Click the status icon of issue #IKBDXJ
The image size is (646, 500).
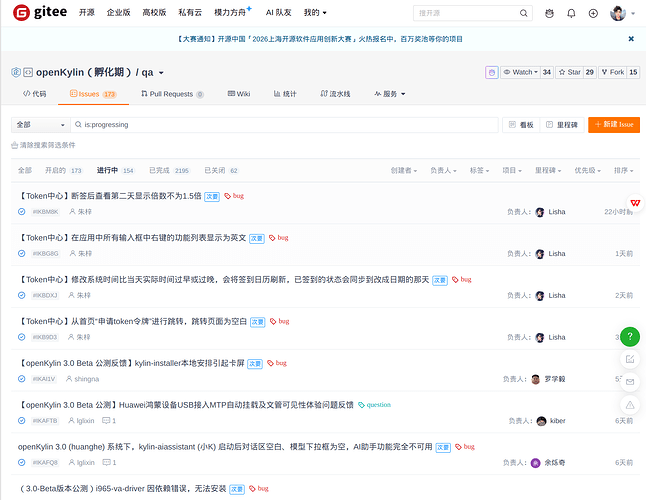(22, 295)
